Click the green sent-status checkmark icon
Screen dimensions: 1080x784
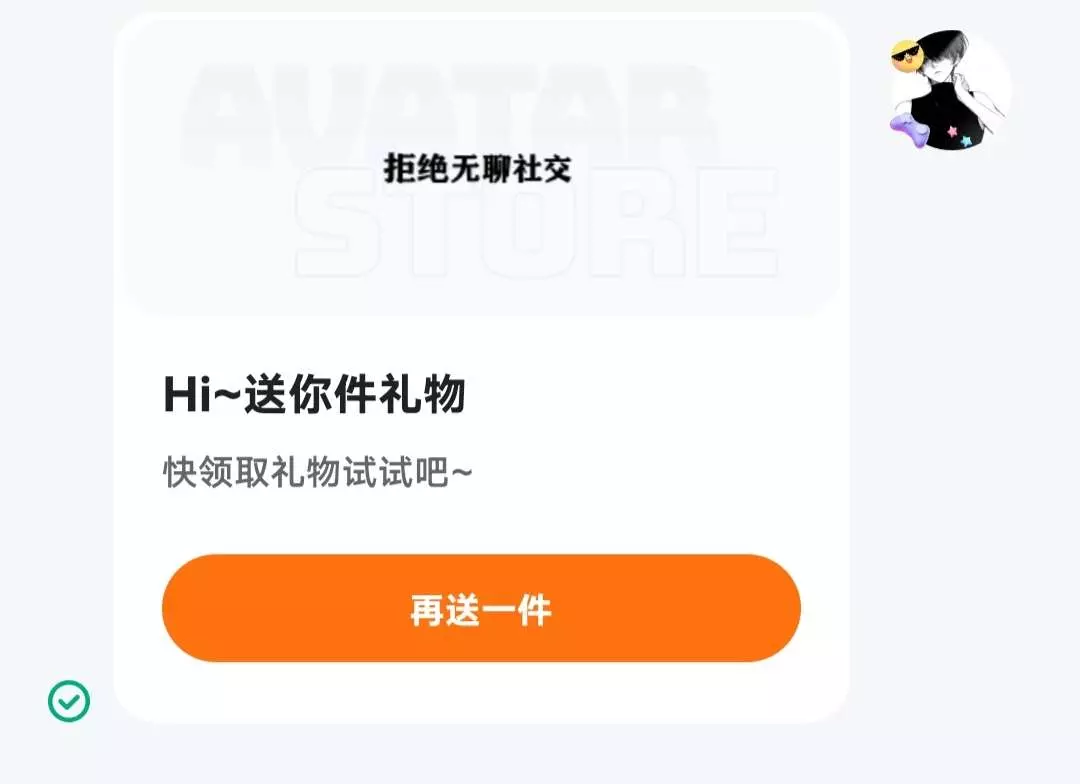coord(69,701)
